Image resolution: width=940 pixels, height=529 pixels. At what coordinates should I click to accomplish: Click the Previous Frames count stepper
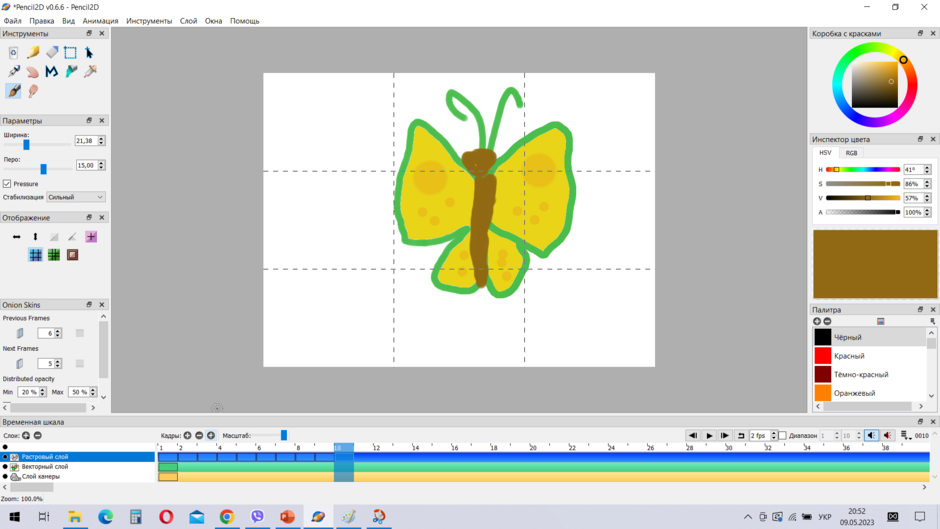click(58, 333)
